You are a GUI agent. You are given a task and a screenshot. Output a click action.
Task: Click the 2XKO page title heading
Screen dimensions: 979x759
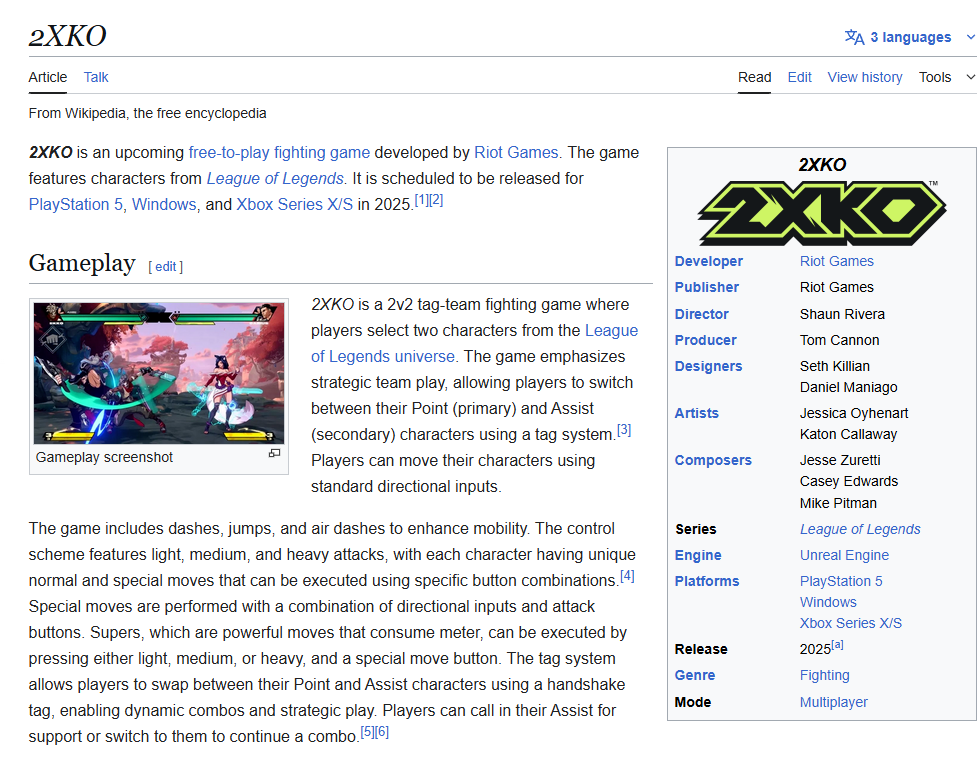tap(67, 36)
